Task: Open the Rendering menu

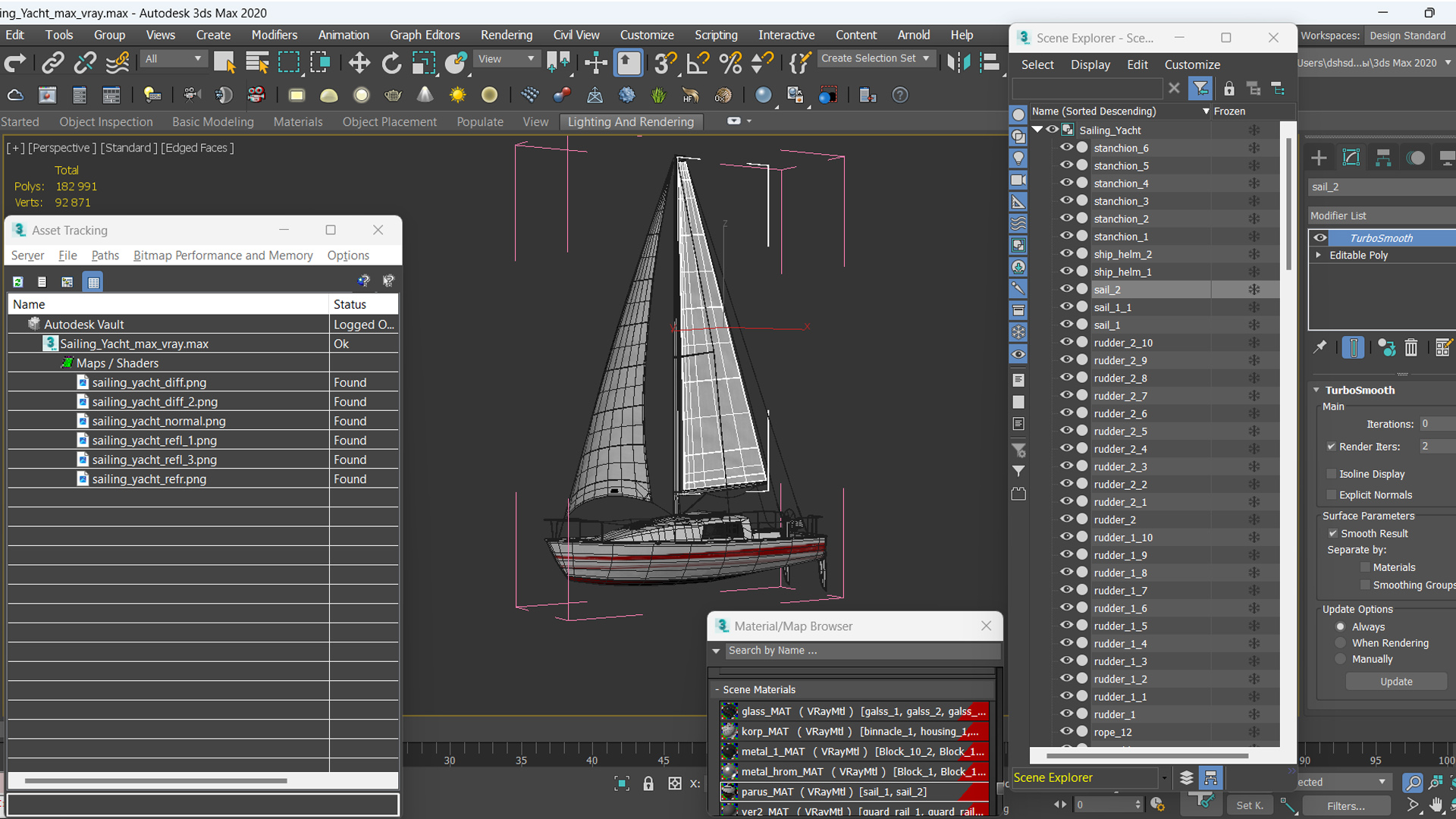Action: 506,35
